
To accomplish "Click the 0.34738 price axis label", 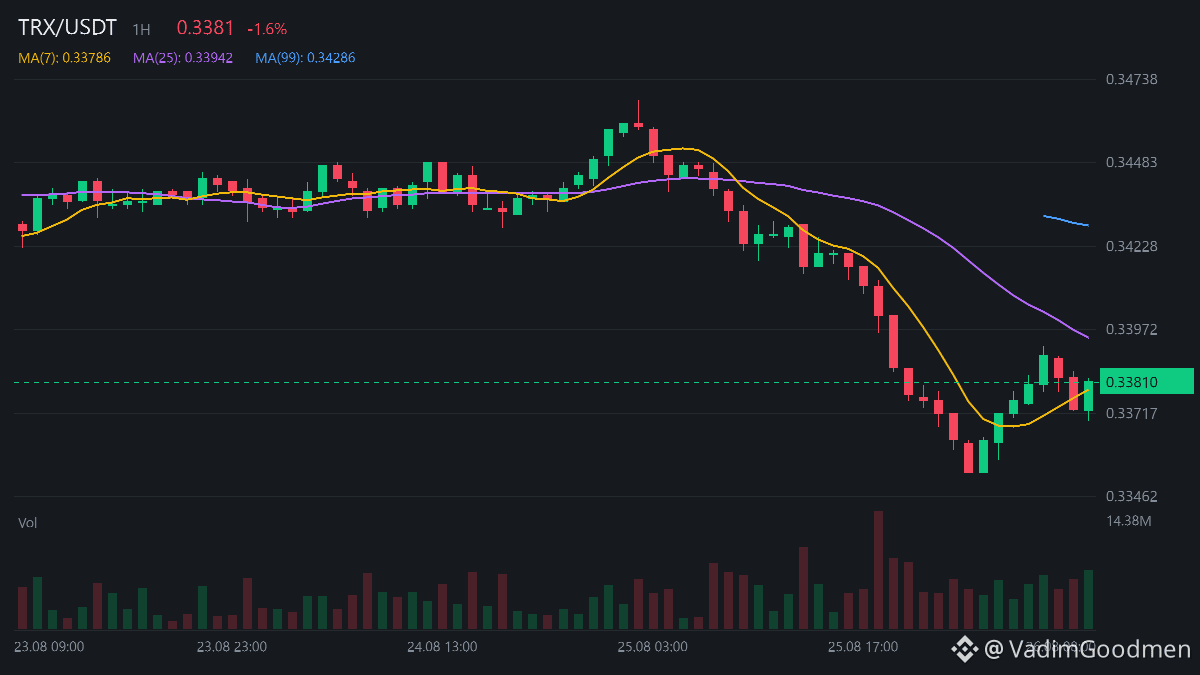I will pos(1131,79).
